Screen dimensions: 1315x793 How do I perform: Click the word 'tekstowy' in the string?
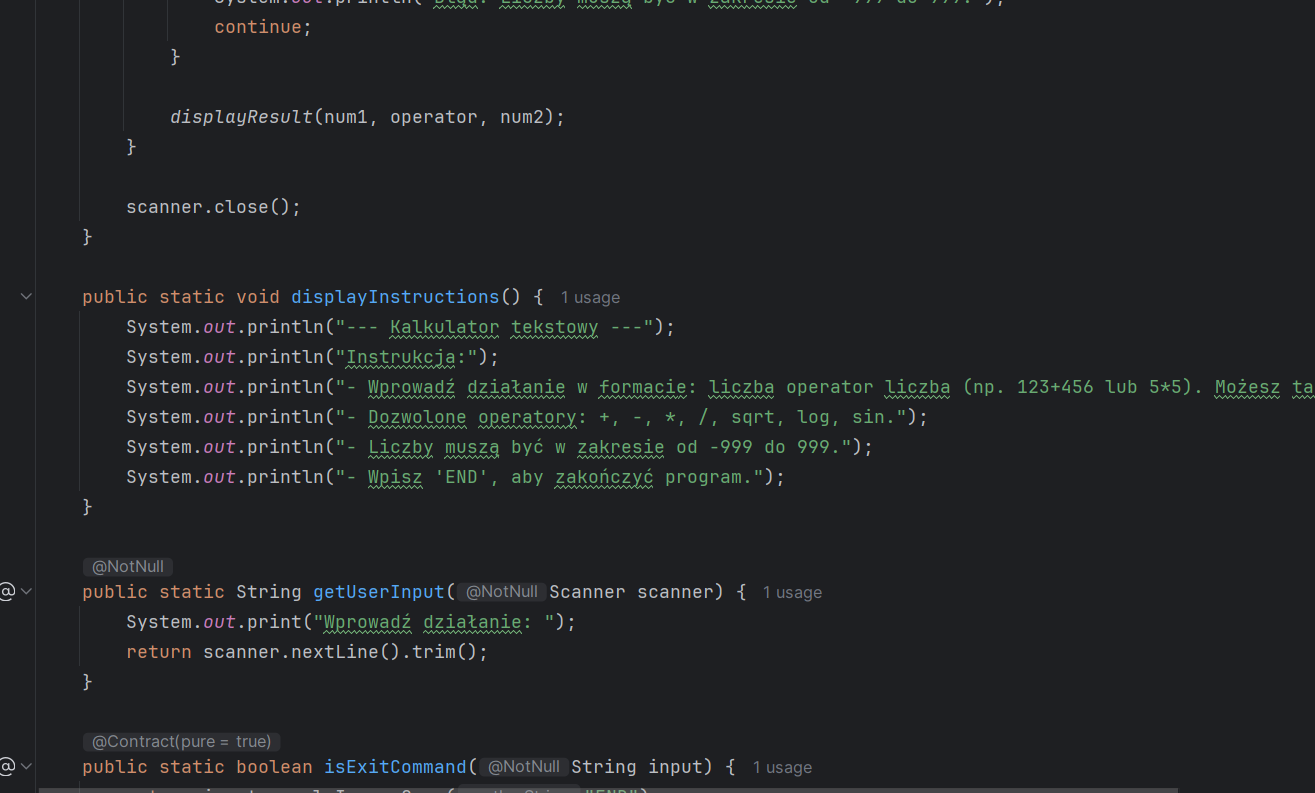[x=555, y=327]
